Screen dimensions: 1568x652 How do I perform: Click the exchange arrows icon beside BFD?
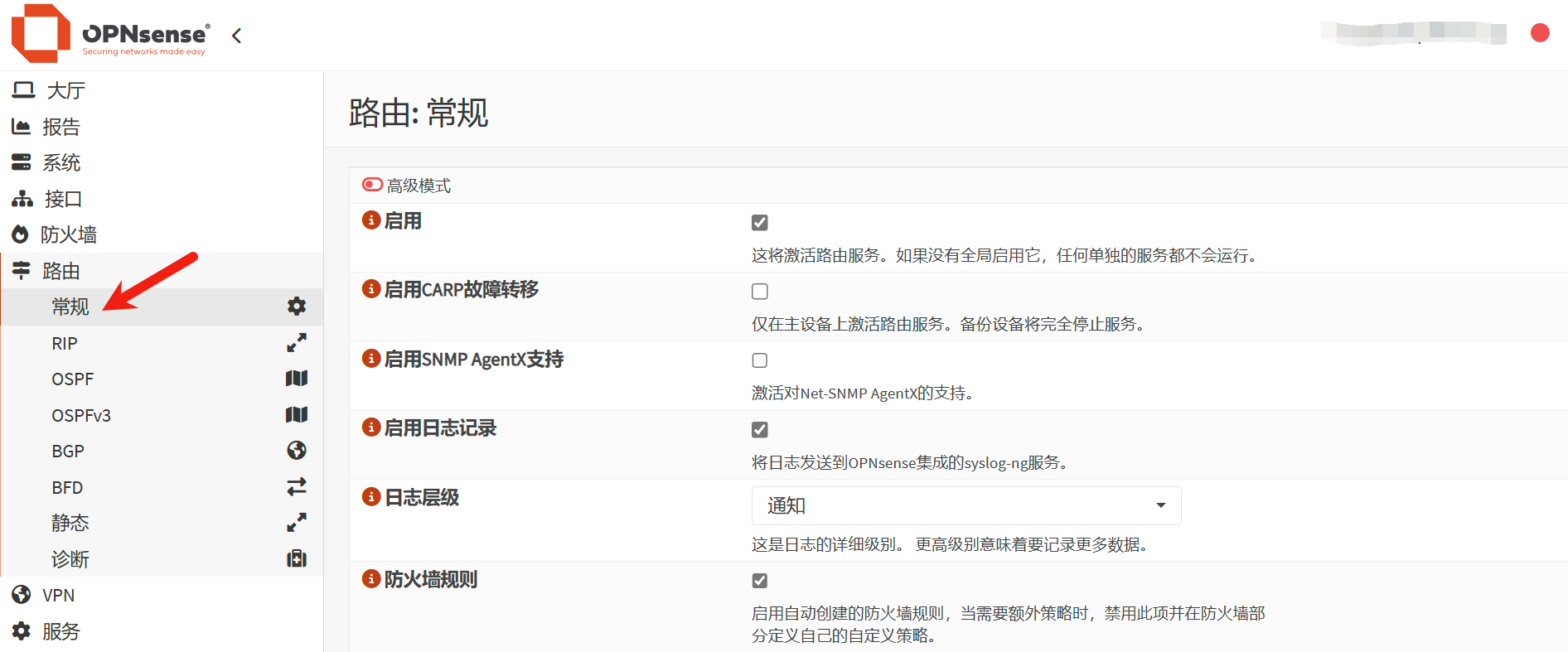point(296,487)
